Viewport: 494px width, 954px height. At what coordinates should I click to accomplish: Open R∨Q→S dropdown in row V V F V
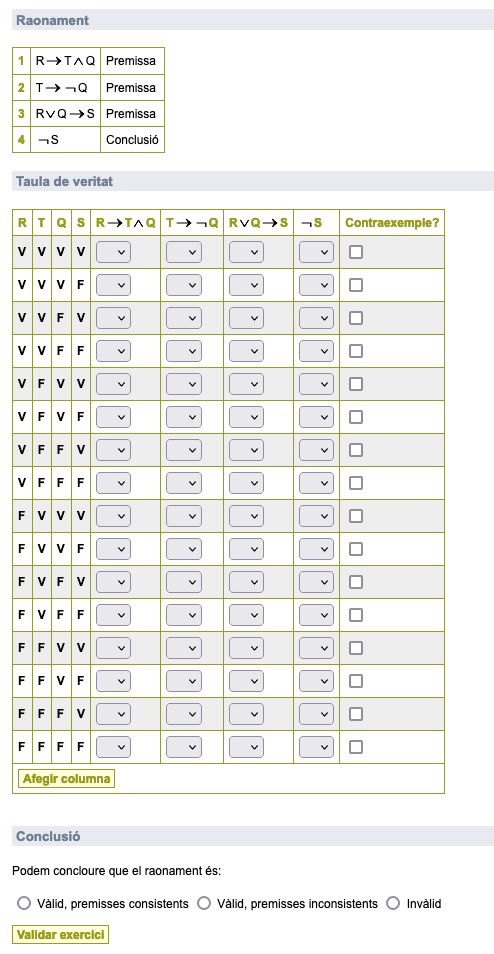click(246, 318)
